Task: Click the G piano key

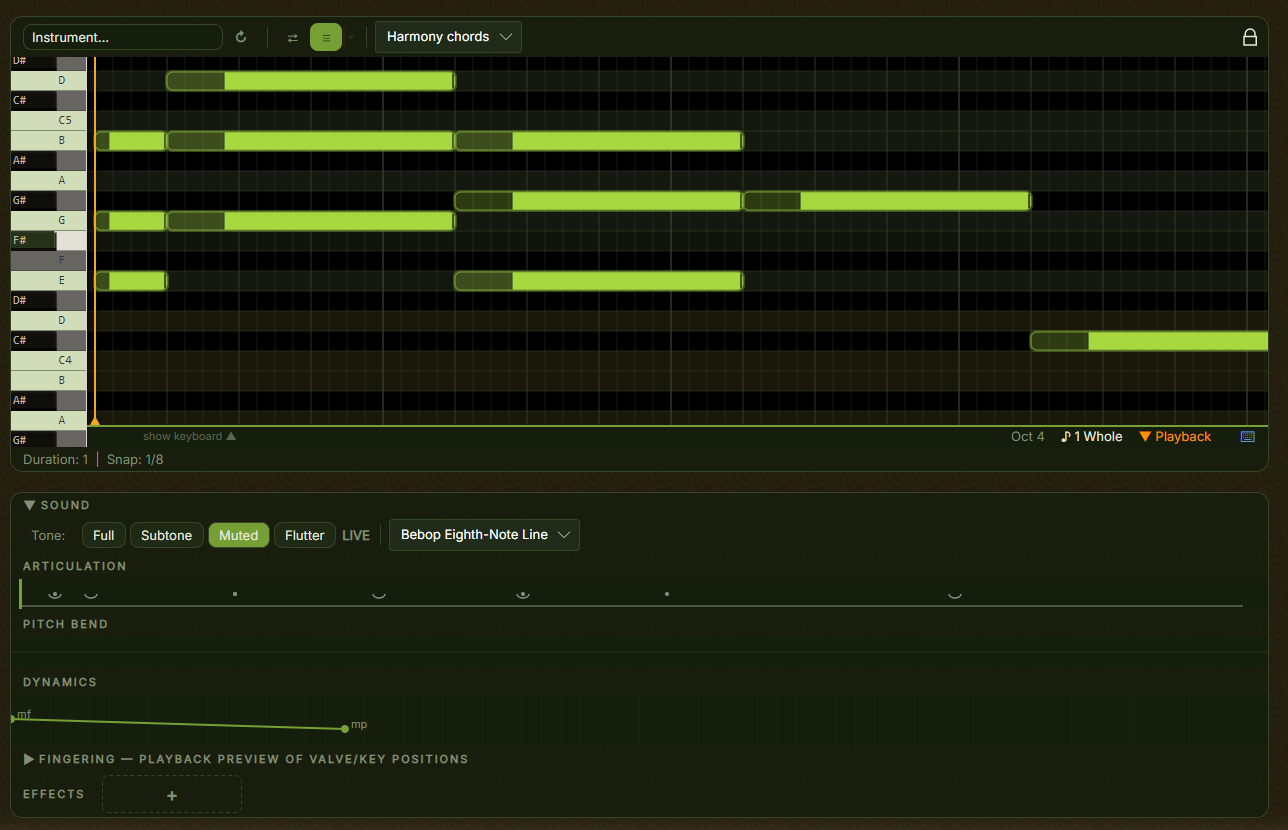Action: click(49, 220)
